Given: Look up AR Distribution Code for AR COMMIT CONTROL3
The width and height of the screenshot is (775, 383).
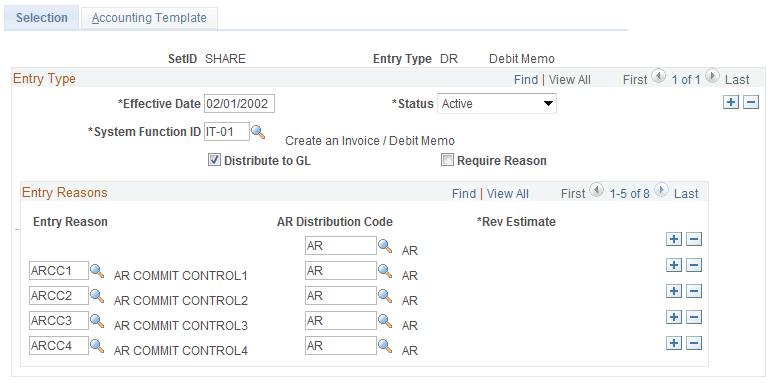Looking at the screenshot, I should click(385, 321).
